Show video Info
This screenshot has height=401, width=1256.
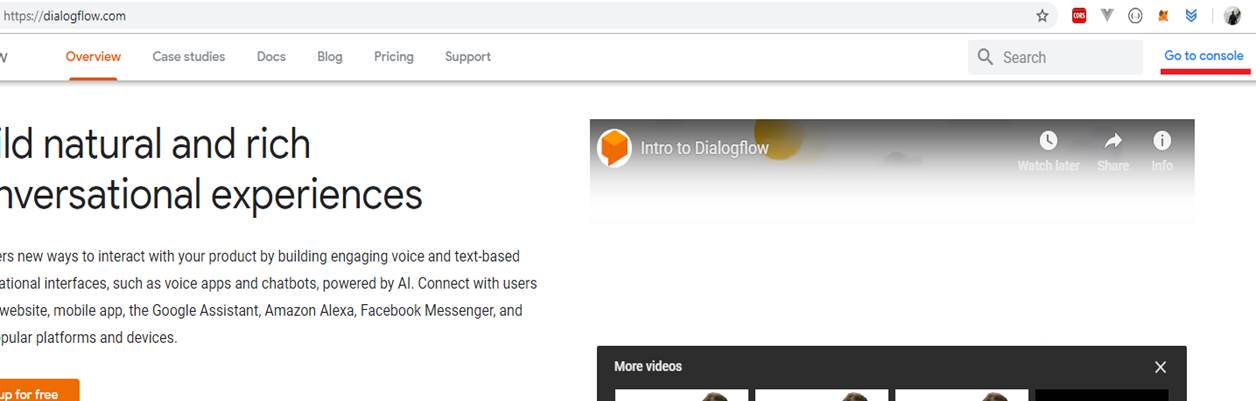1162,141
